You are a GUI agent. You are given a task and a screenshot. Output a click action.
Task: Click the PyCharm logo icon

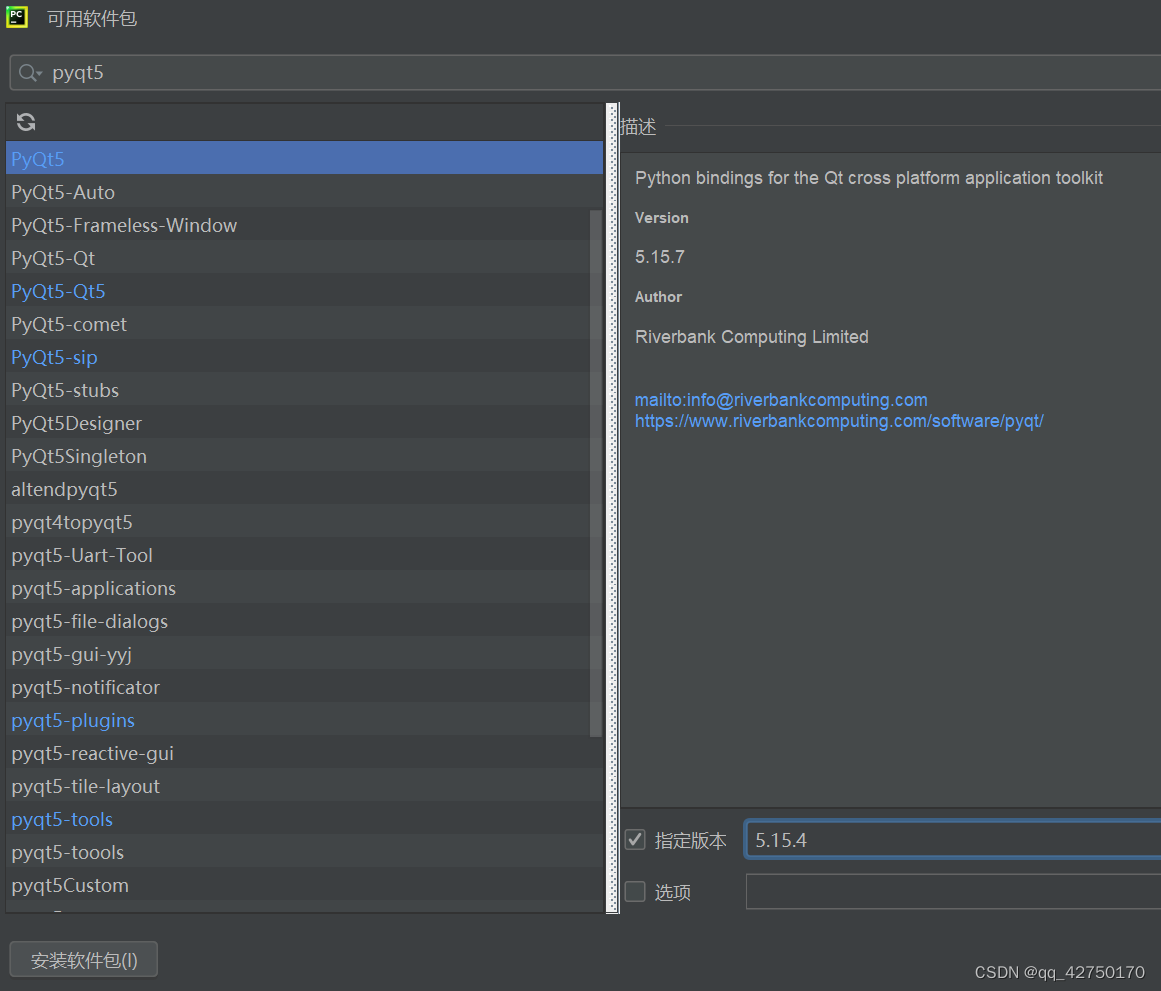(17, 17)
